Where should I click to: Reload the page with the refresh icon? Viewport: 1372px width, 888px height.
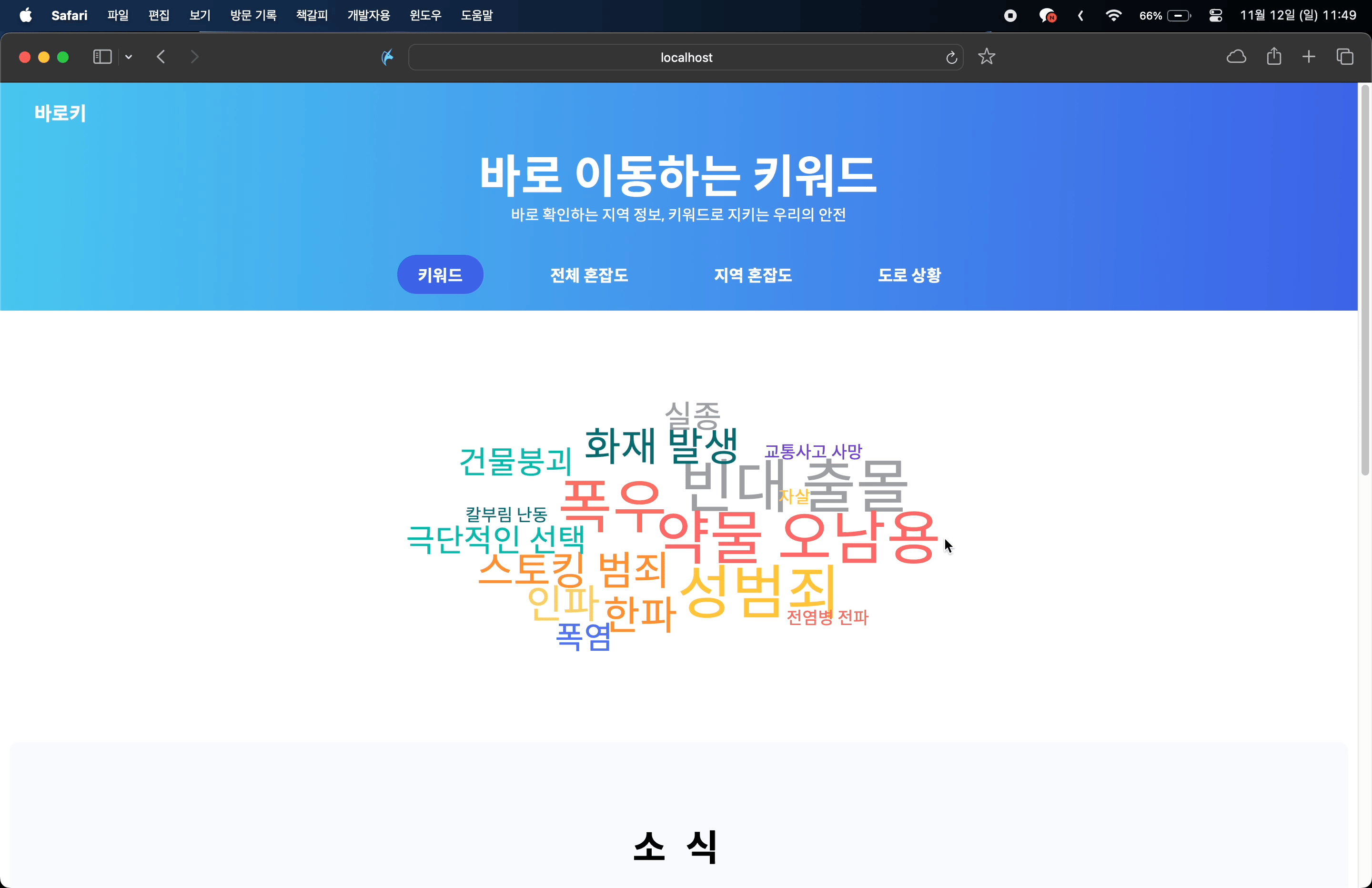tap(951, 58)
